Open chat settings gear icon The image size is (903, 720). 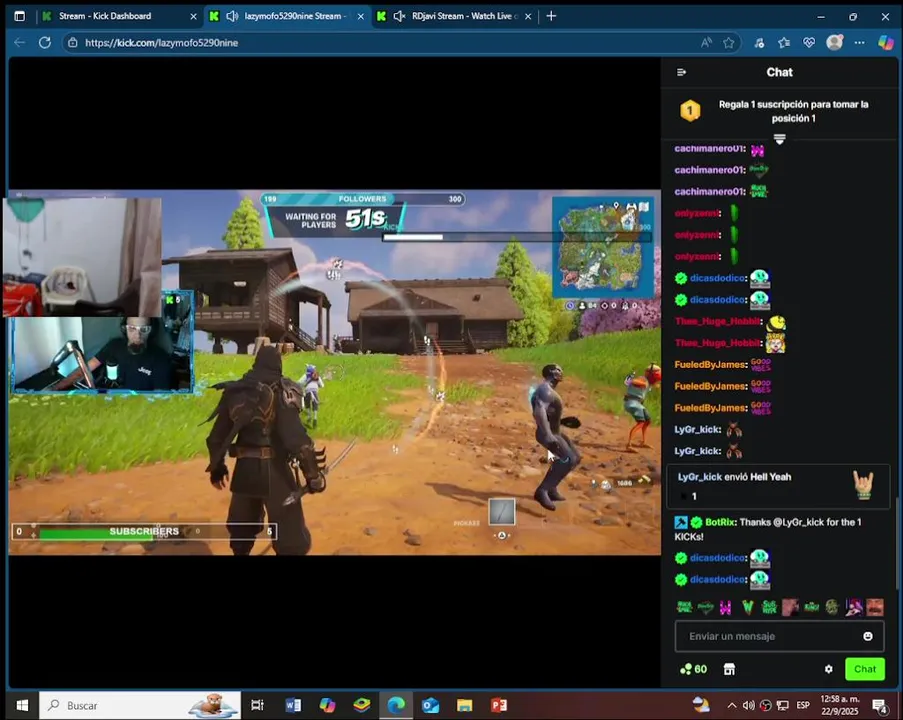coord(828,669)
